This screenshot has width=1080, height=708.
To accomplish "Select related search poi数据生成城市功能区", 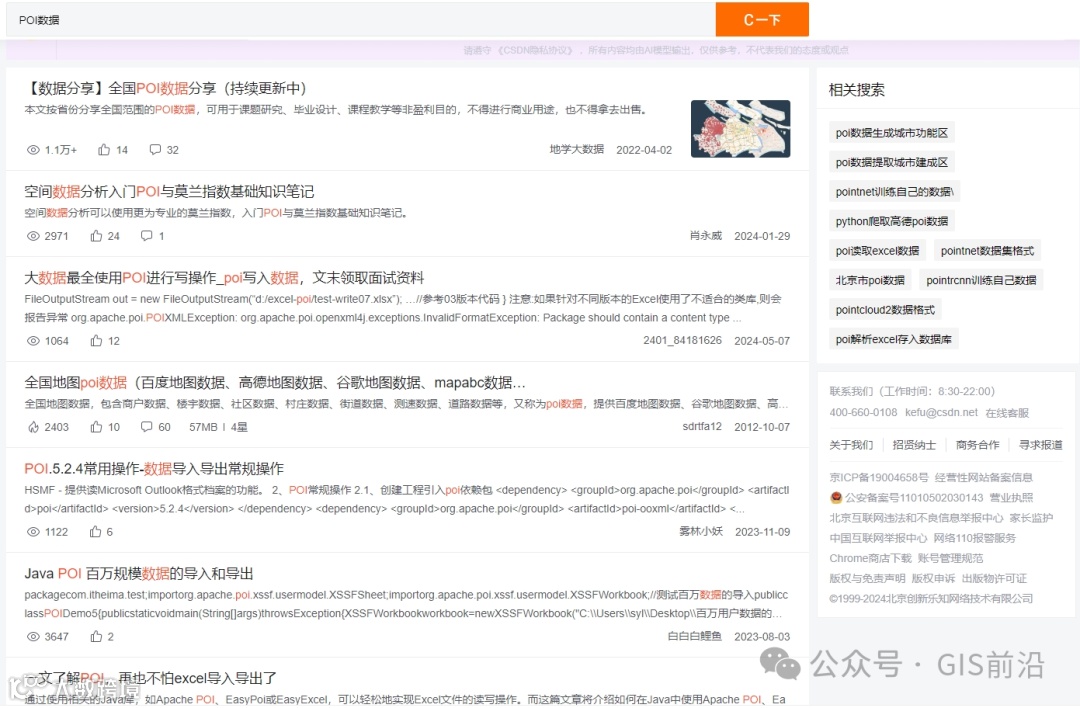I will [891, 133].
